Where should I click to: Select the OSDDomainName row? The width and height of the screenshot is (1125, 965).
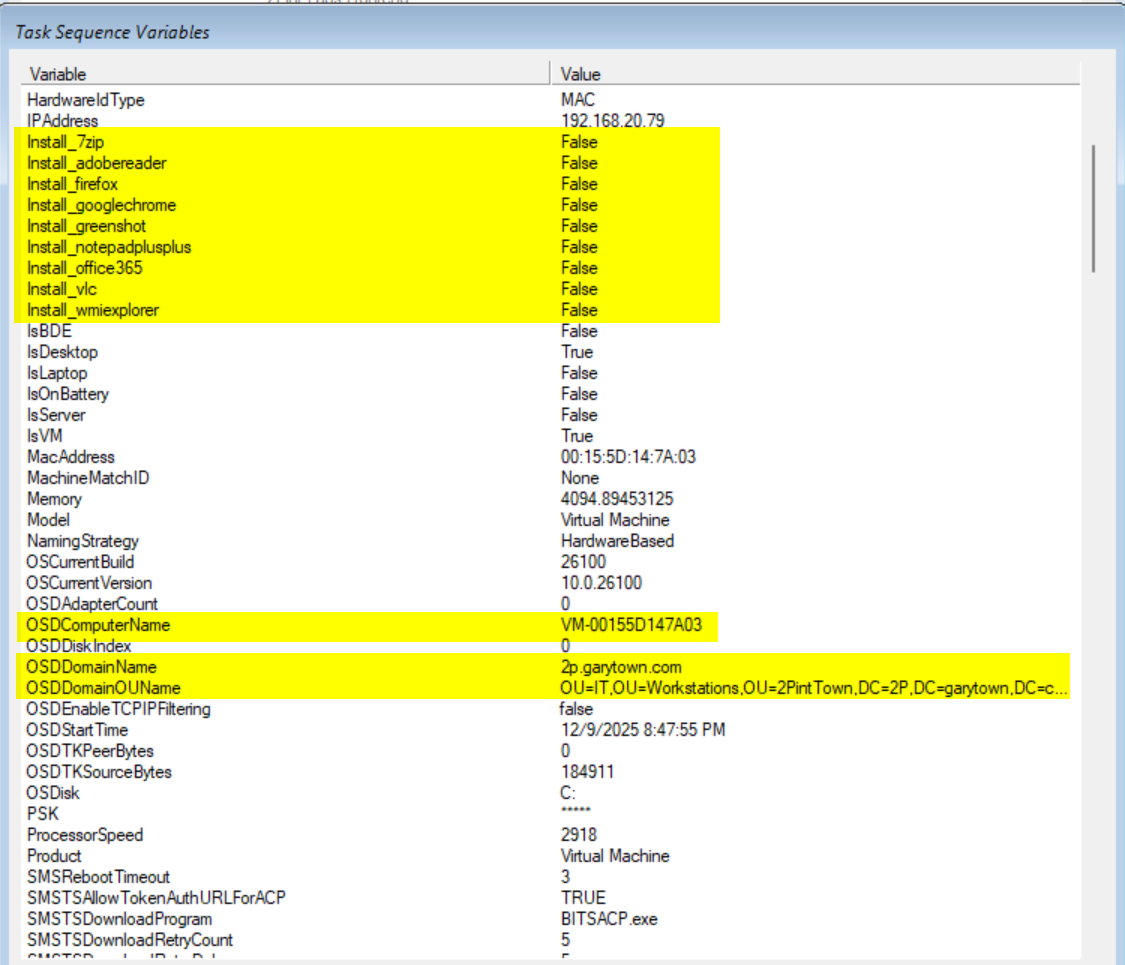coord(92,667)
